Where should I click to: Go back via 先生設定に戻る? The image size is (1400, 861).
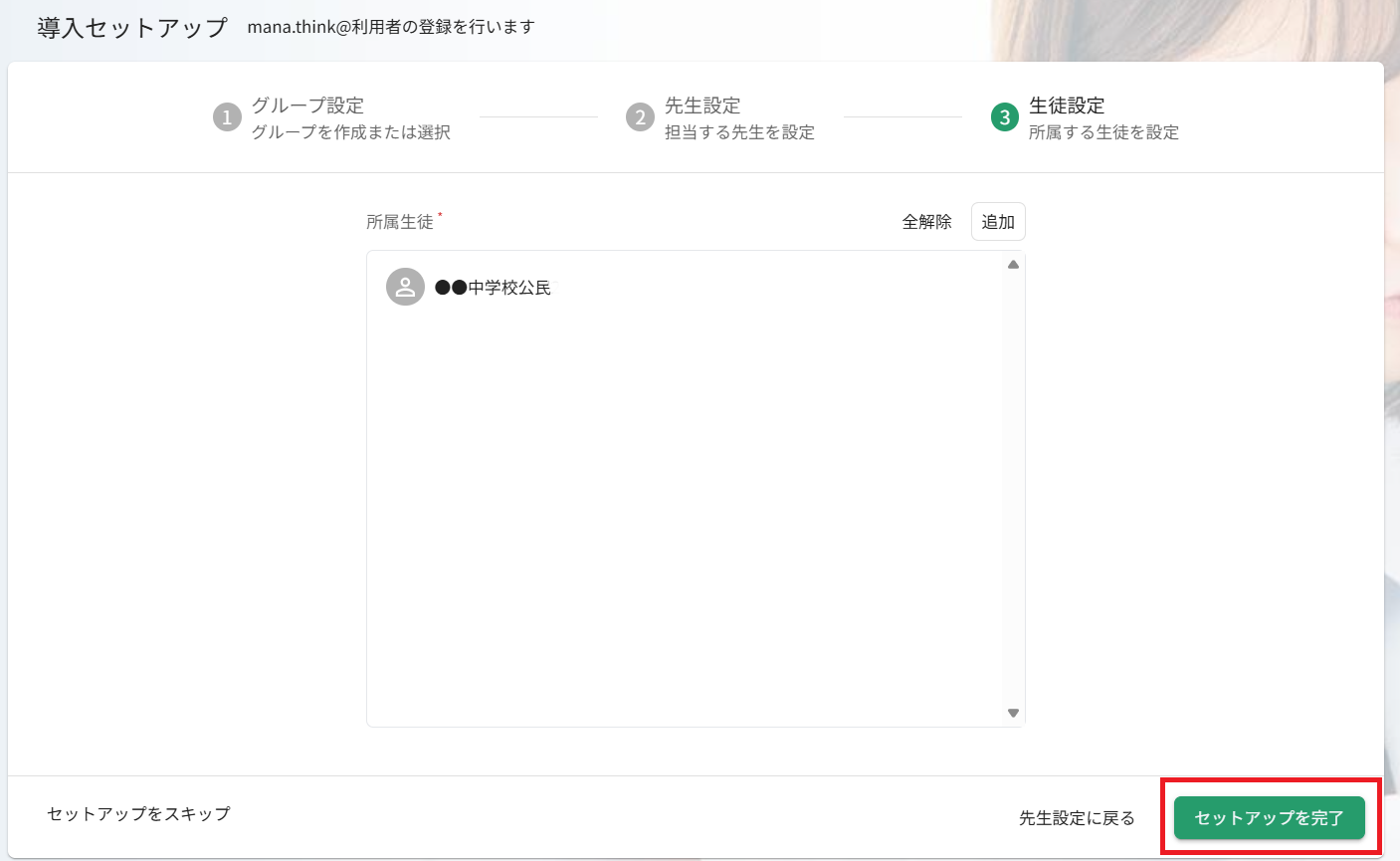click(1077, 818)
